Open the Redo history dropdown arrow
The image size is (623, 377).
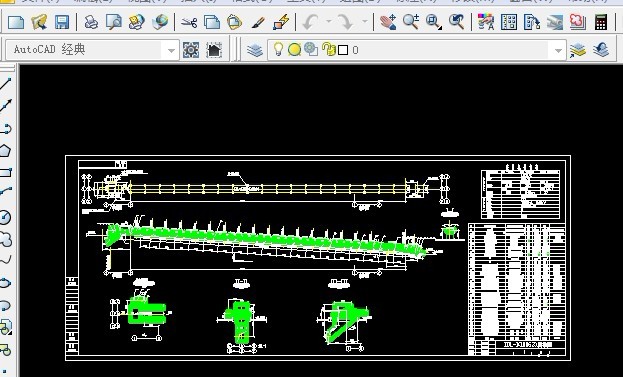(365, 22)
